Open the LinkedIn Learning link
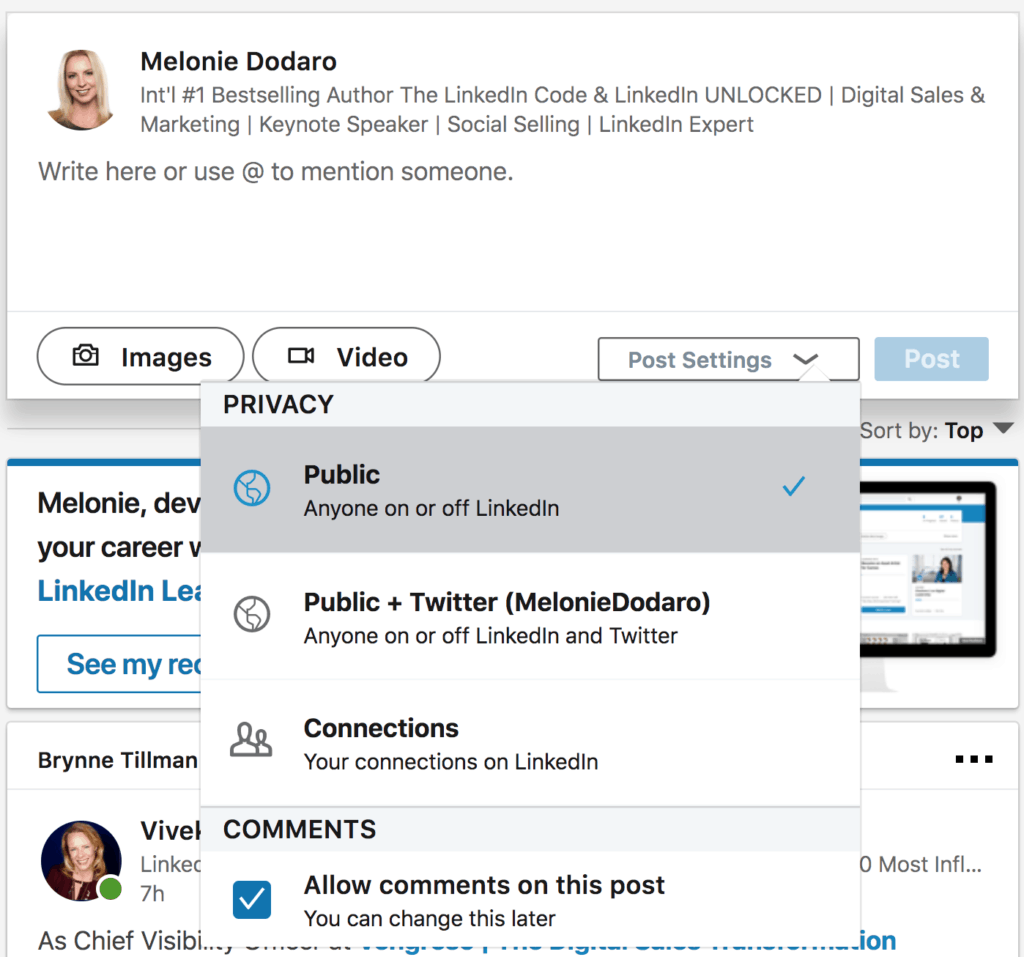1024x957 pixels. pos(119,591)
